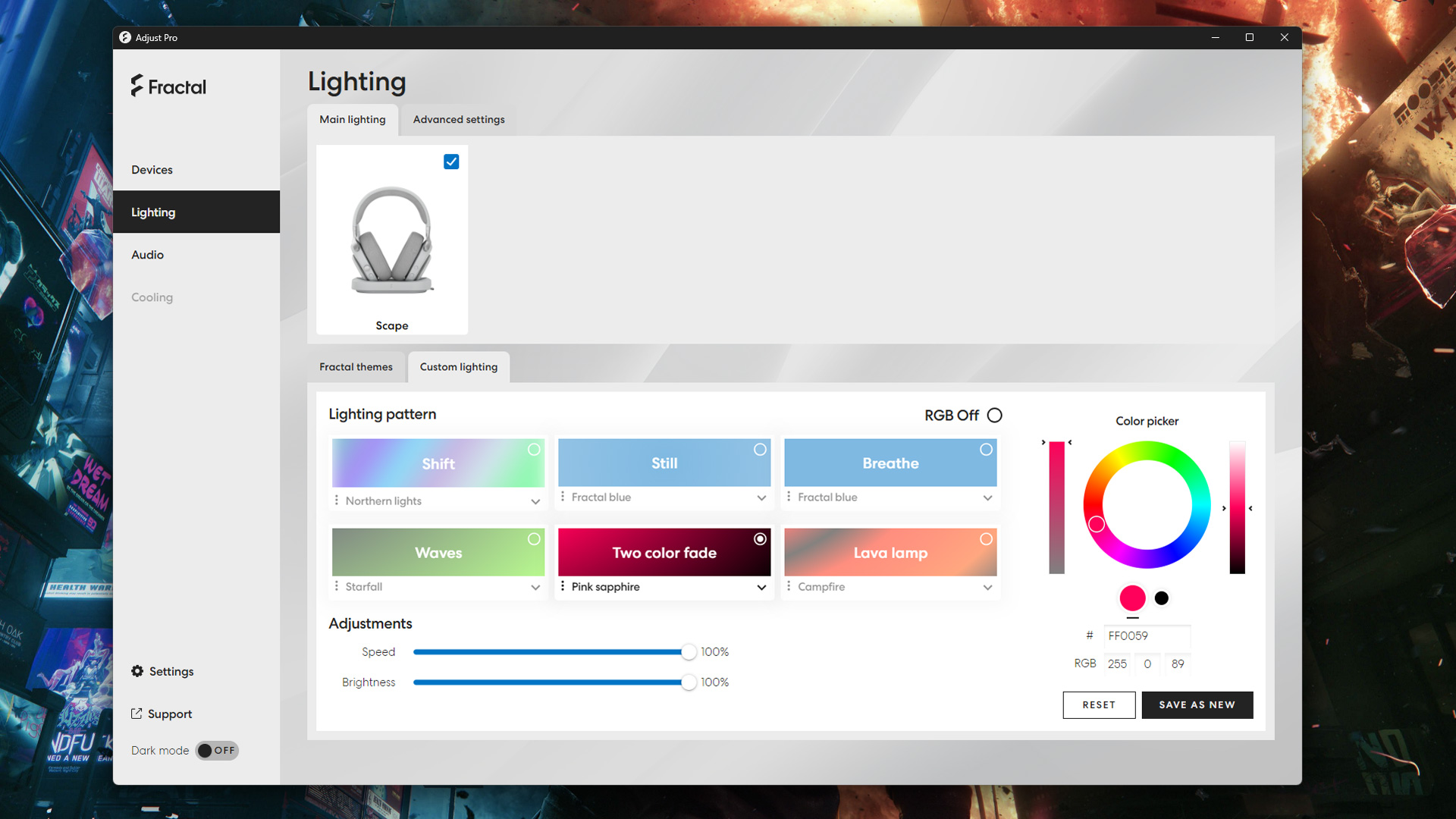Select the black color swatch
Viewport: 1456px width, 819px height.
[x=1161, y=598]
